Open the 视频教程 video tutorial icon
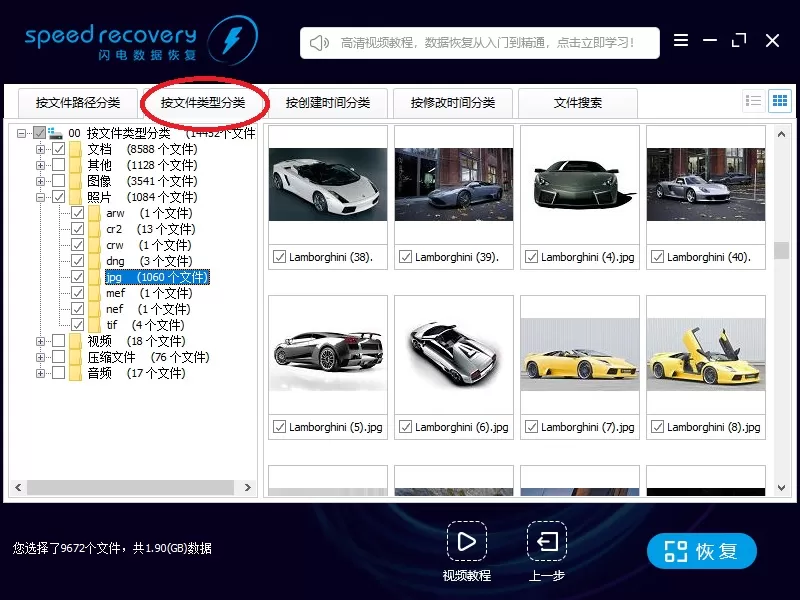The image size is (800, 600). pos(467,541)
